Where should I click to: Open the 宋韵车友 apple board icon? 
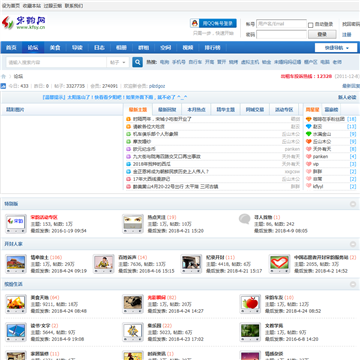pos(250,304)
